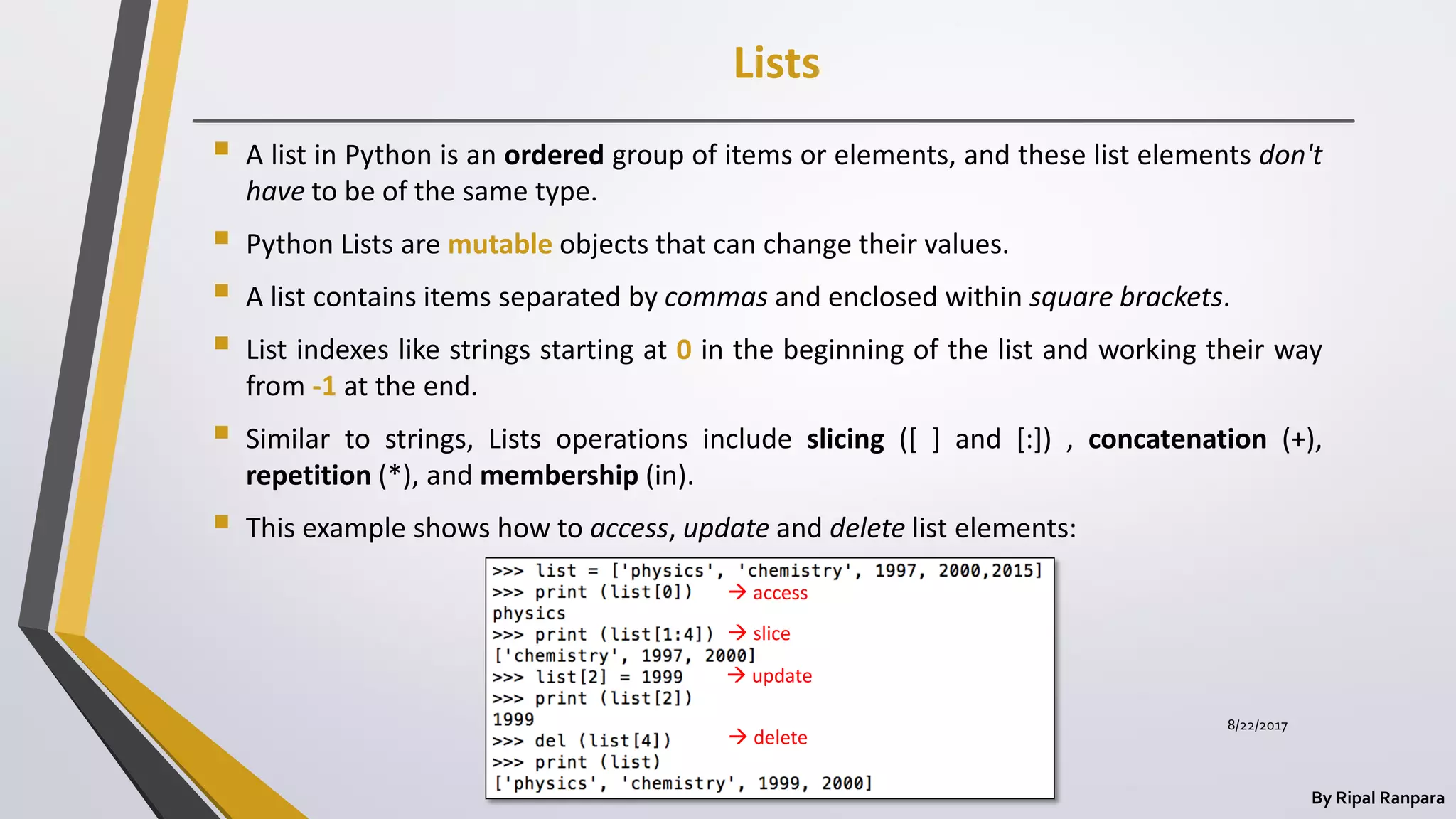
Task: Click the code line 'print (list)'
Action: click(x=577, y=762)
